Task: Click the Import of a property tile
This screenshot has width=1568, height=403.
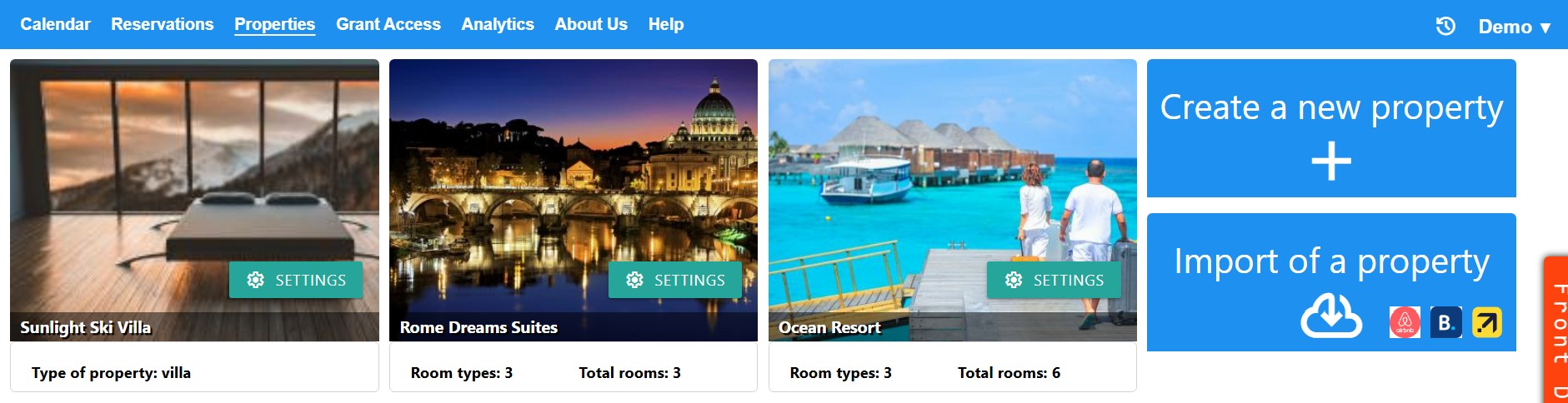Action: [x=1331, y=261]
